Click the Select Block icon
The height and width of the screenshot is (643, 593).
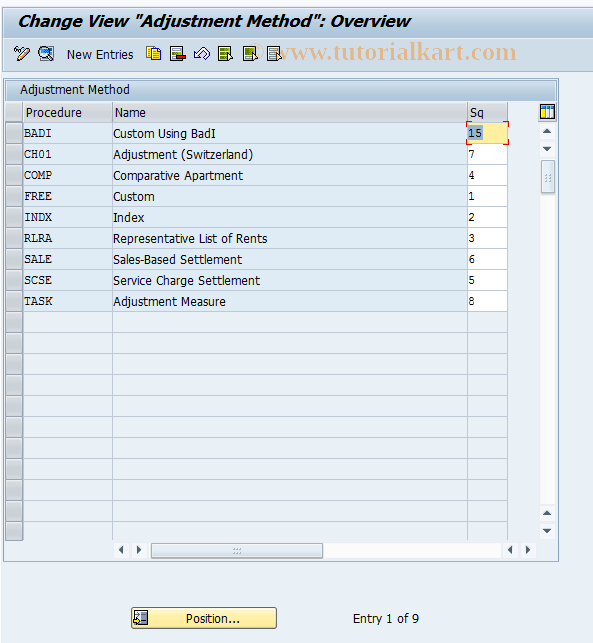pyautogui.click(x=250, y=54)
